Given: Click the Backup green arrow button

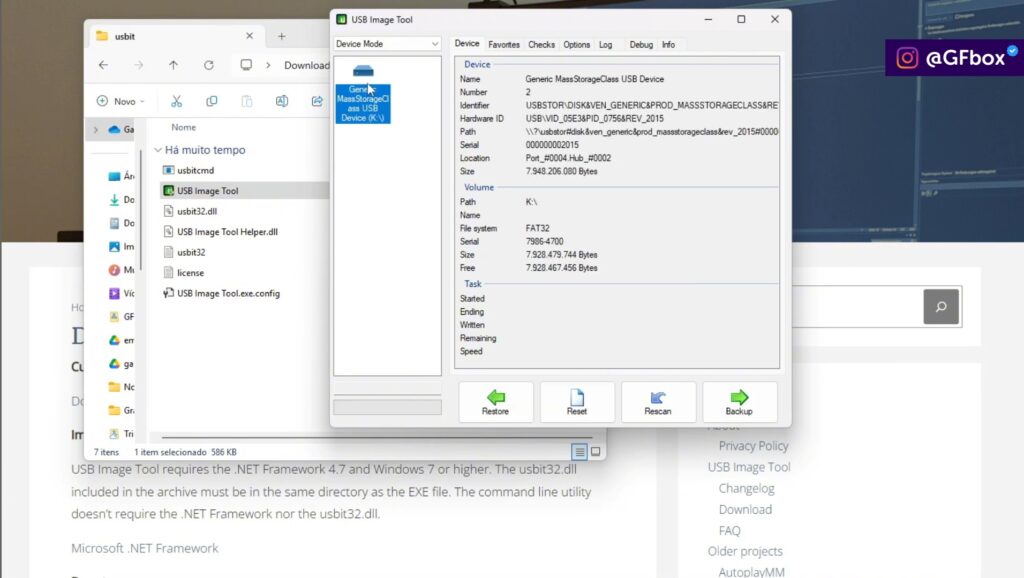Looking at the screenshot, I should pos(739,402).
